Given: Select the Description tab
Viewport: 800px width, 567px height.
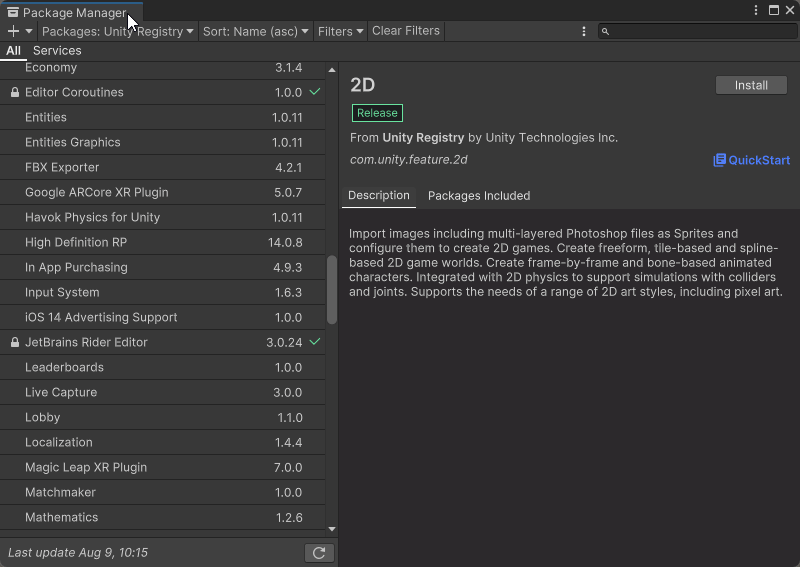Looking at the screenshot, I should 379,196.
